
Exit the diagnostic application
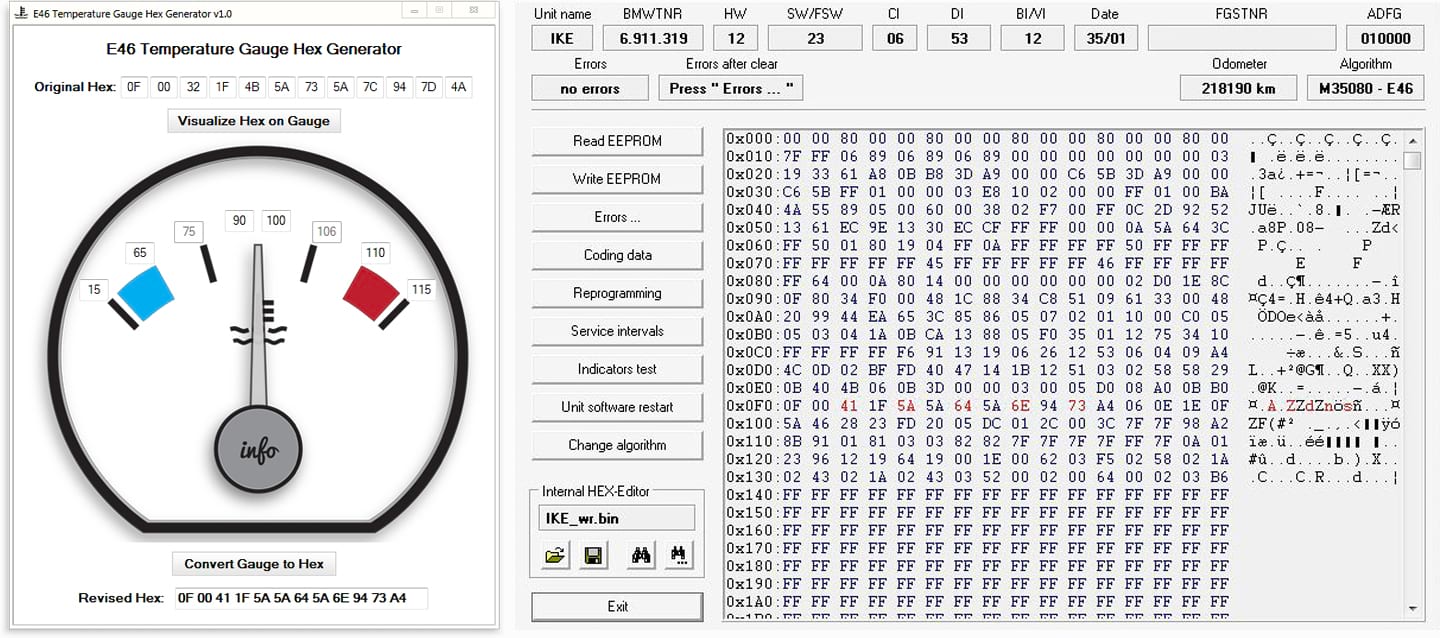click(617, 606)
